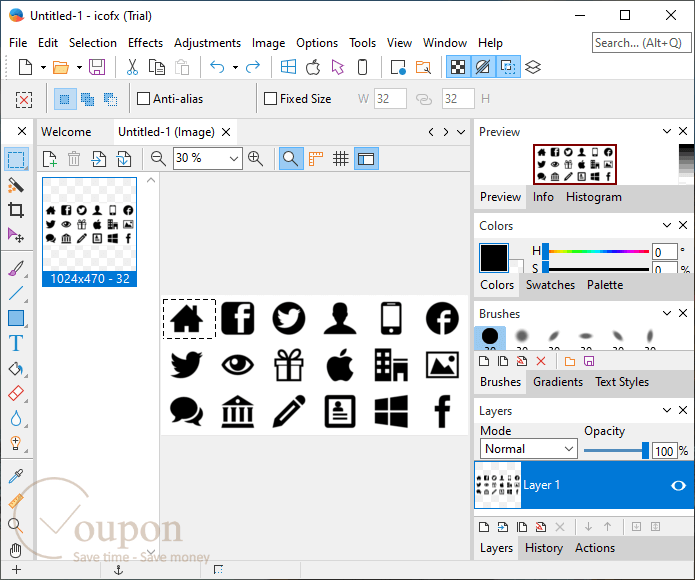Toggle the image list sidebar button
Screen dimensions: 695x580
[366, 159]
